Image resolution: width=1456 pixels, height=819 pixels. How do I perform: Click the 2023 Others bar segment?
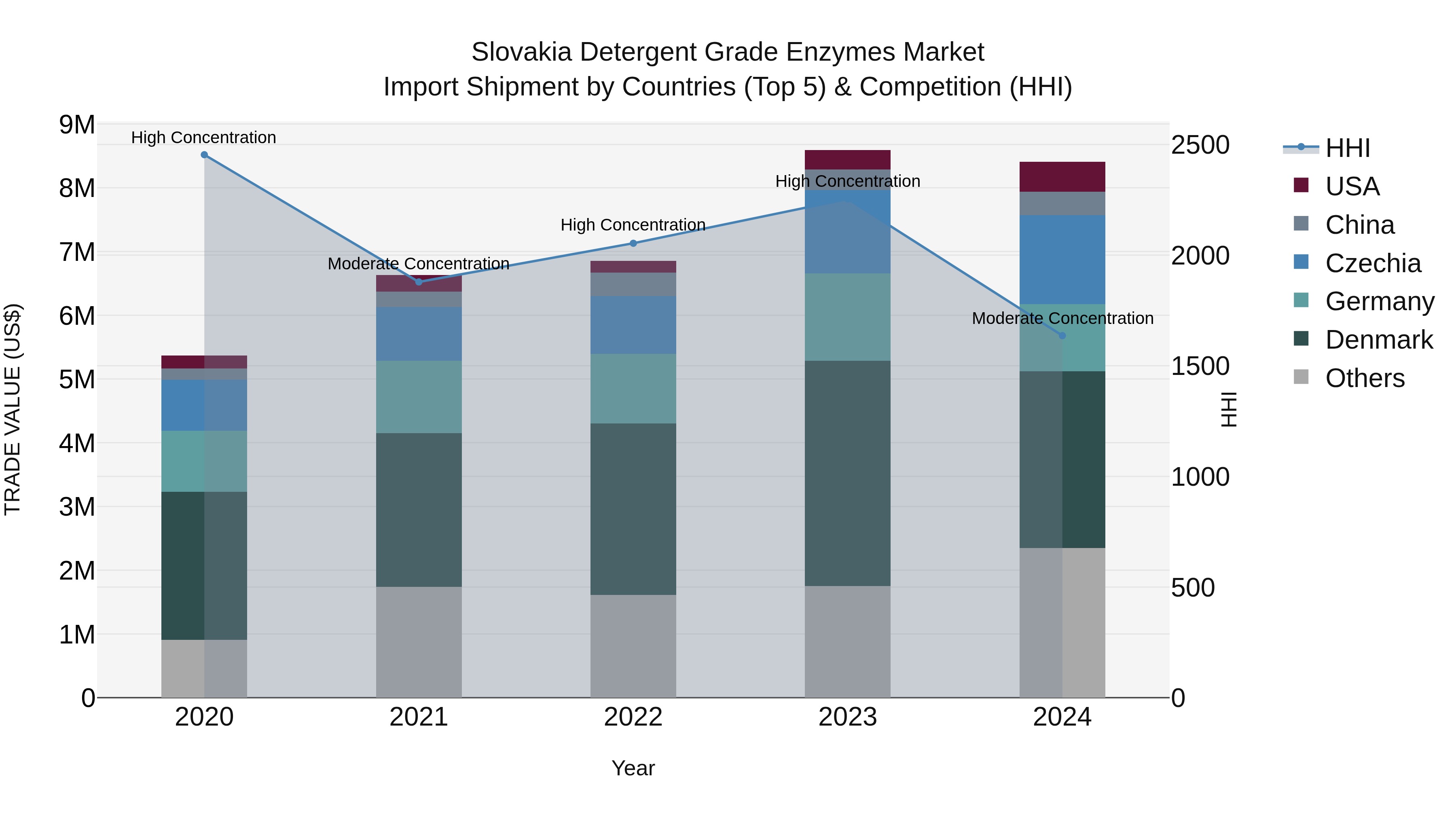pyautogui.click(x=848, y=641)
